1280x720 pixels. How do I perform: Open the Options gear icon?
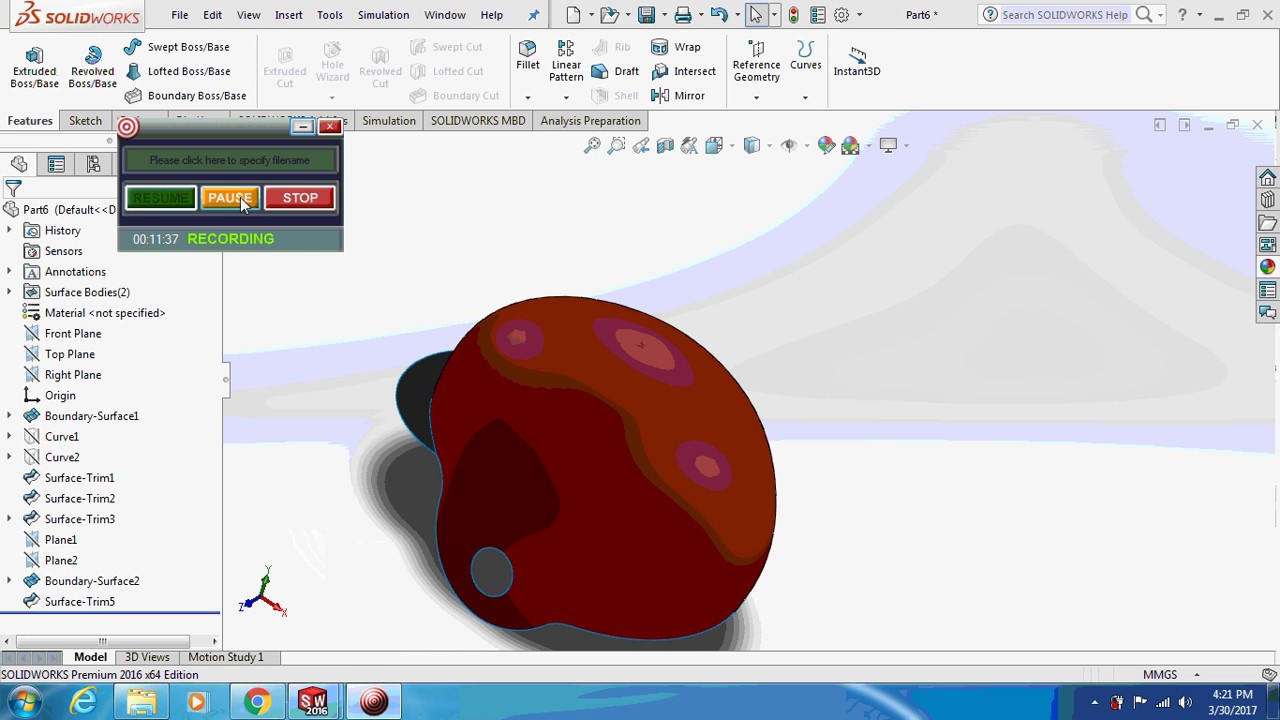click(x=841, y=15)
